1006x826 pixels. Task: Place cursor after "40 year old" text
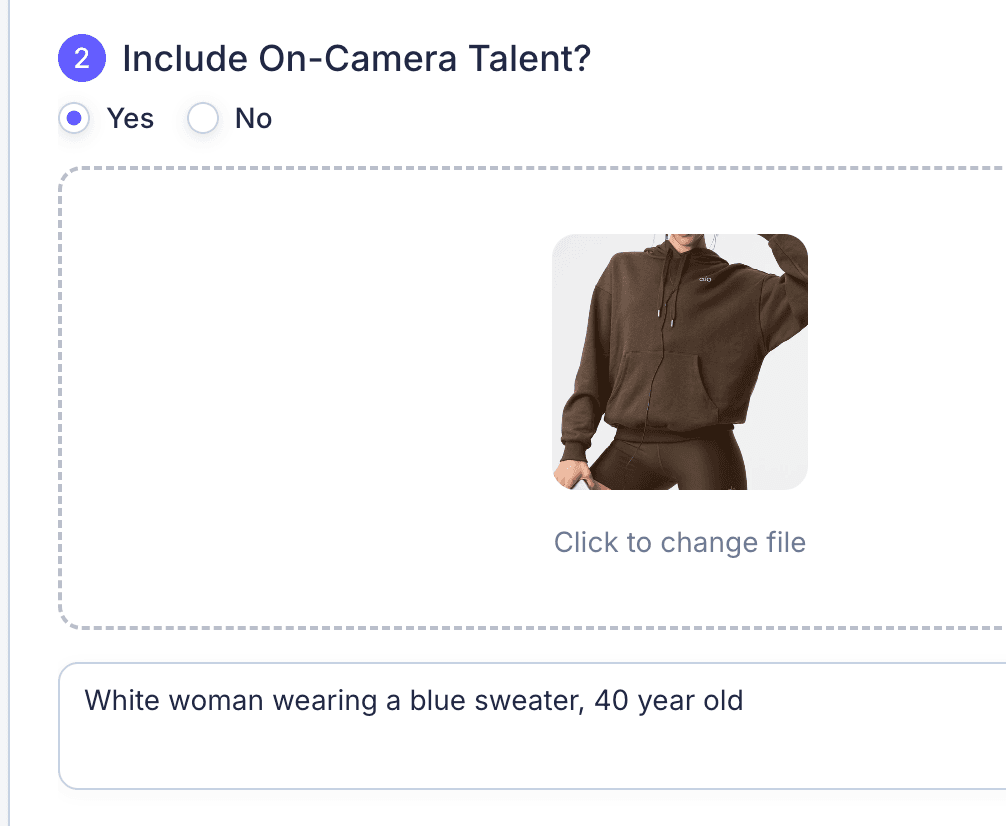point(745,700)
